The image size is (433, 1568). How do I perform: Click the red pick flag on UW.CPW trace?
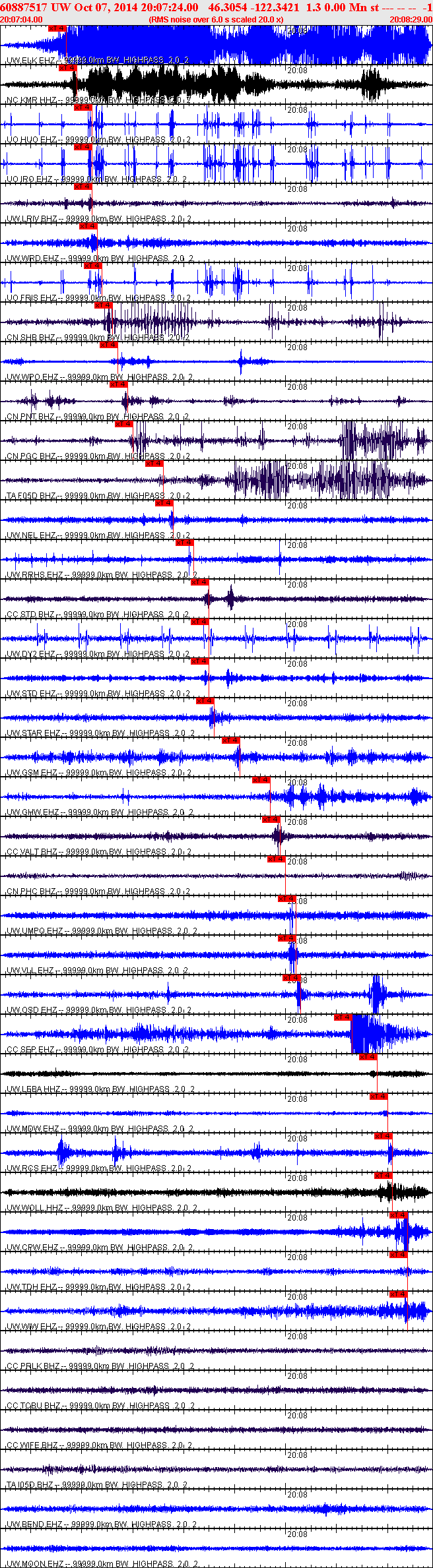coord(399,1215)
